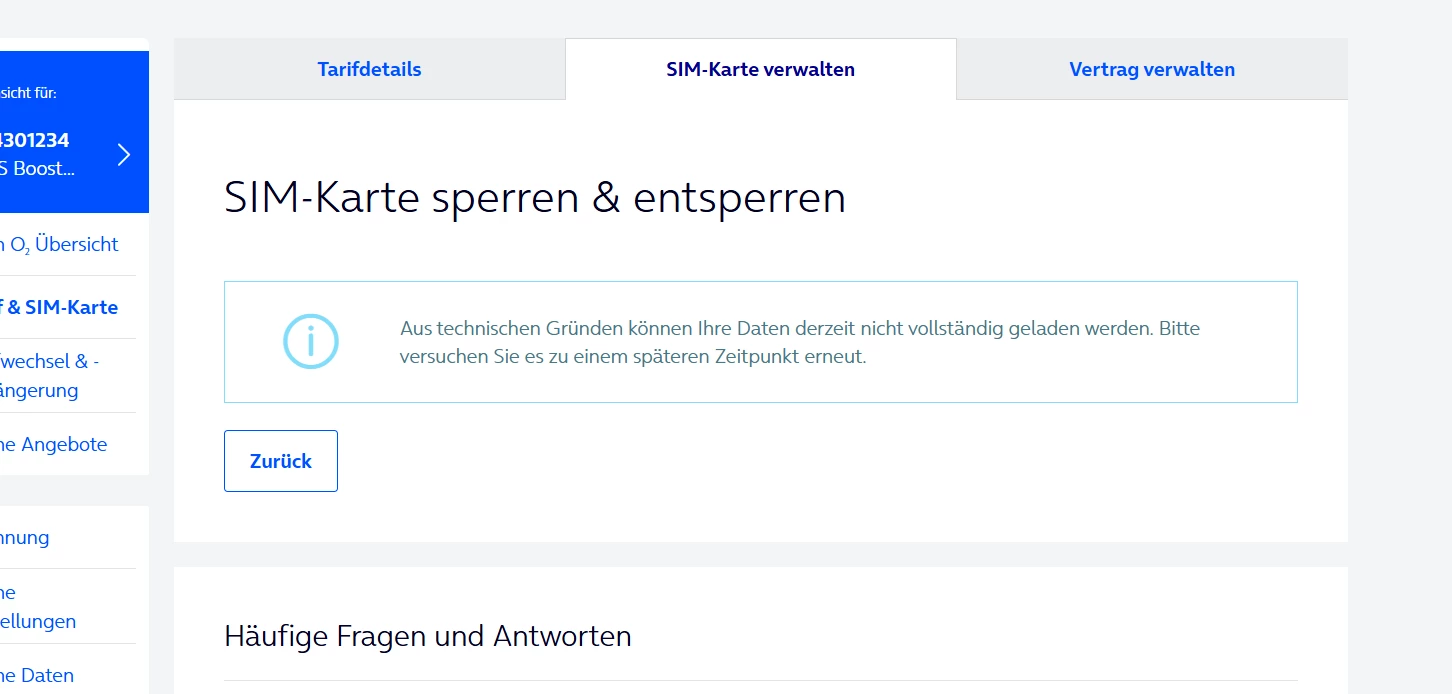Click the Zurück button
Image resolution: width=1452 pixels, height=694 pixels.
(x=281, y=461)
